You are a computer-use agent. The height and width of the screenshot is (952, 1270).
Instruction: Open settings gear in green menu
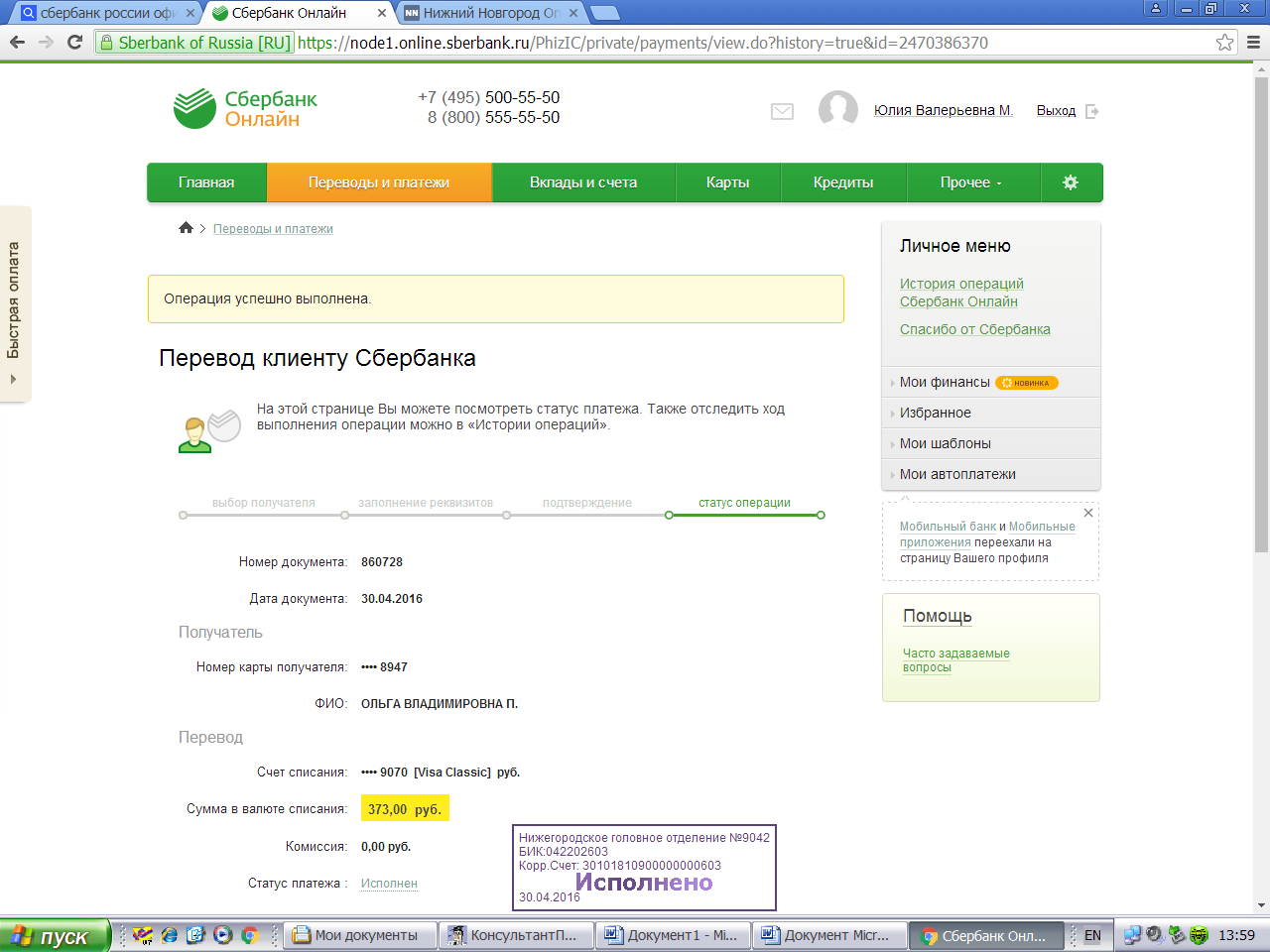pyautogui.click(x=1071, y=182)
